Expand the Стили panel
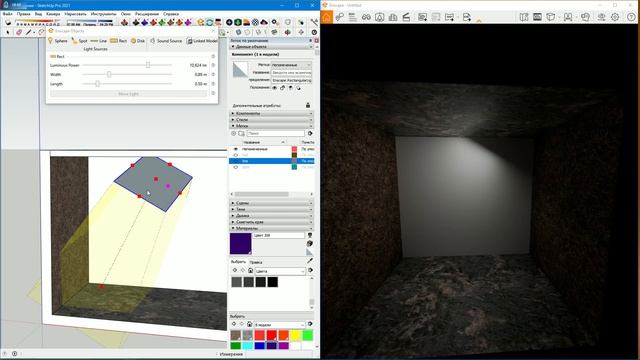This screenshot has height=360, width=640. coord(272,120)
